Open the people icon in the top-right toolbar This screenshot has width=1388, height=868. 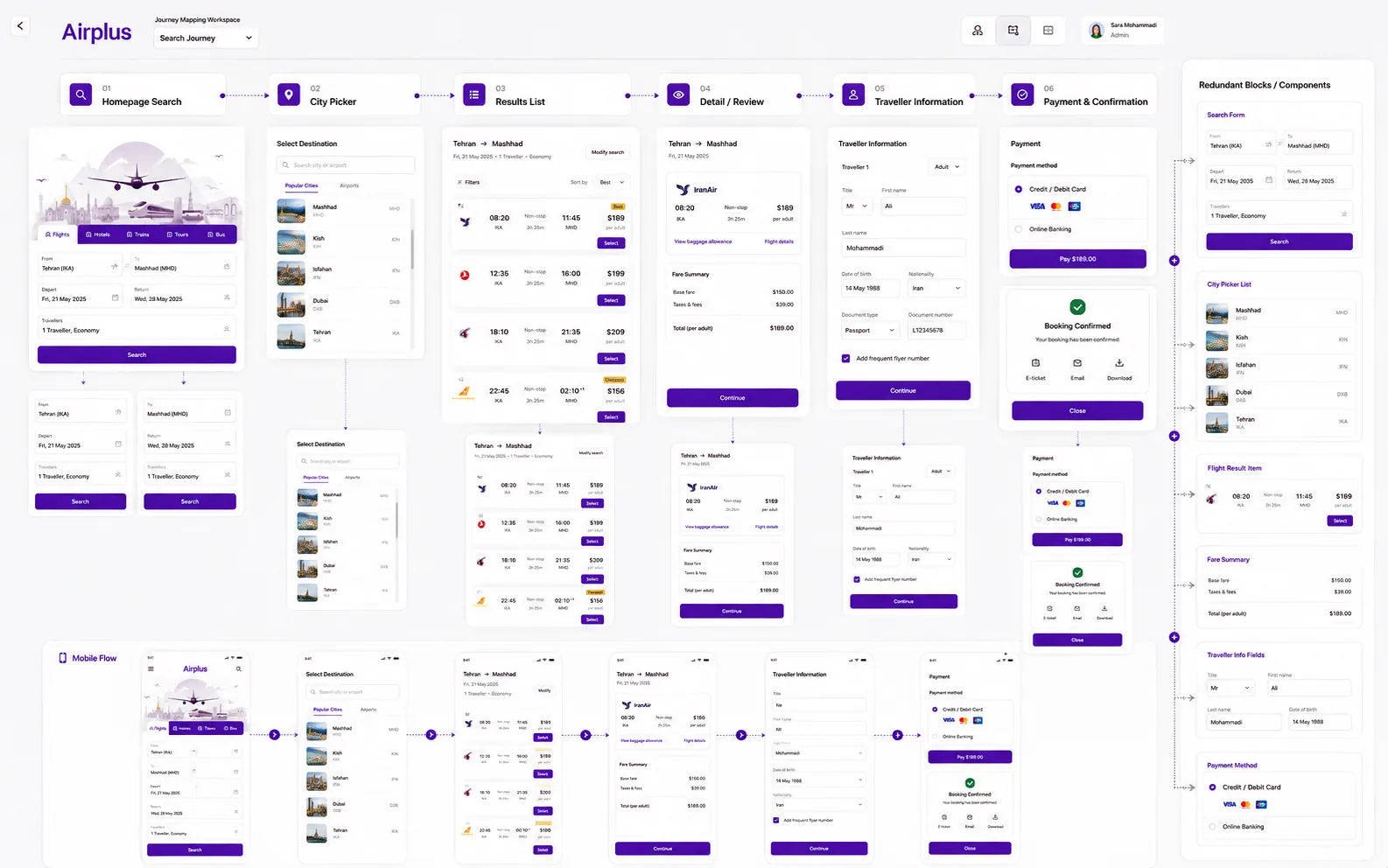pyautogui.click(x=978, y=31)
